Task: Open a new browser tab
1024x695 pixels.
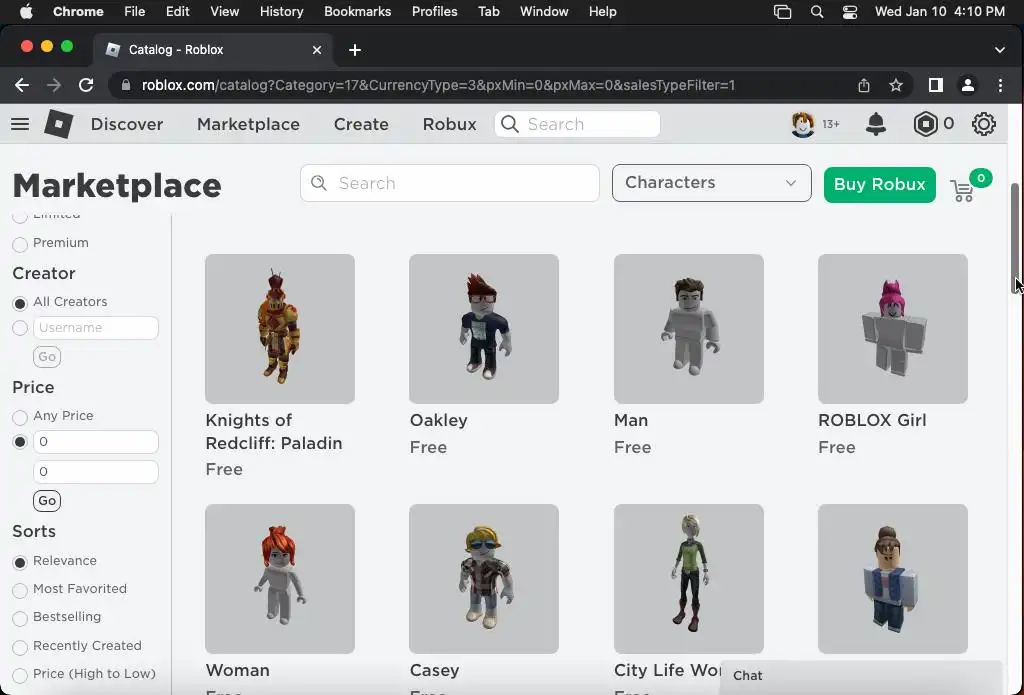Action: (x=355, y=50)
